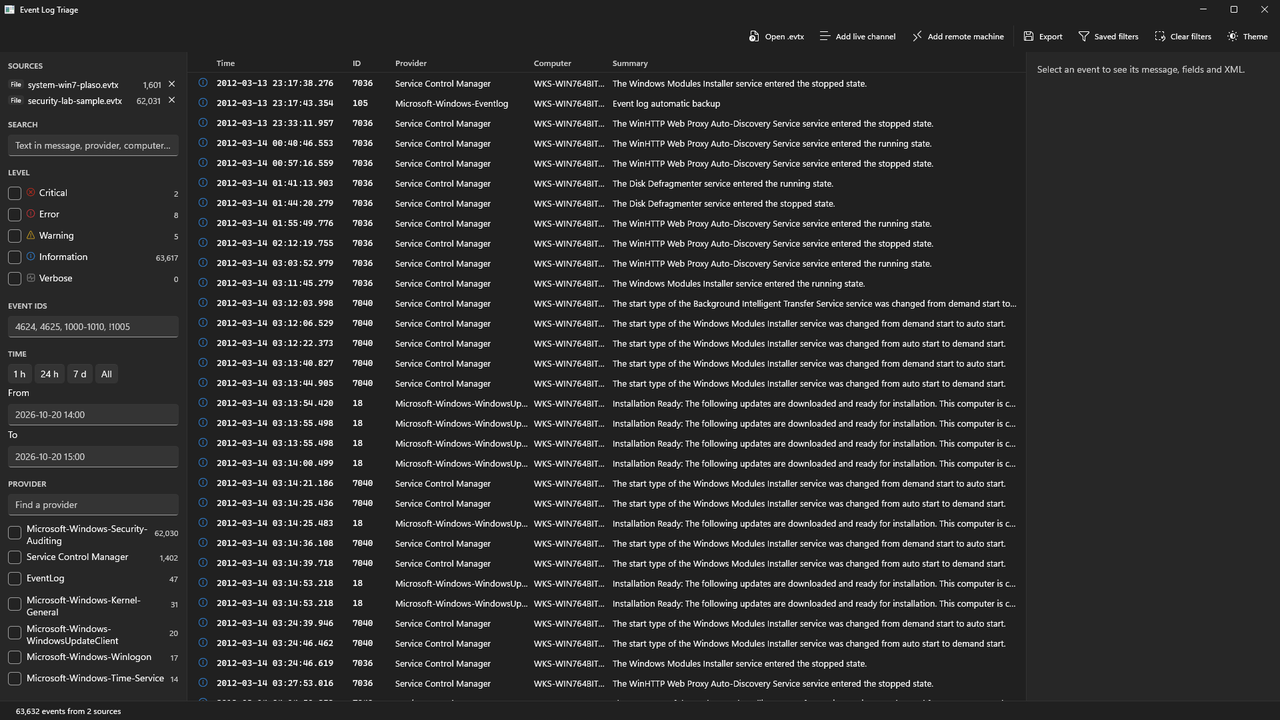Screen dimensions: 1280x720
Task: Select the Event log automatic backup event
Action: (607, 104)
